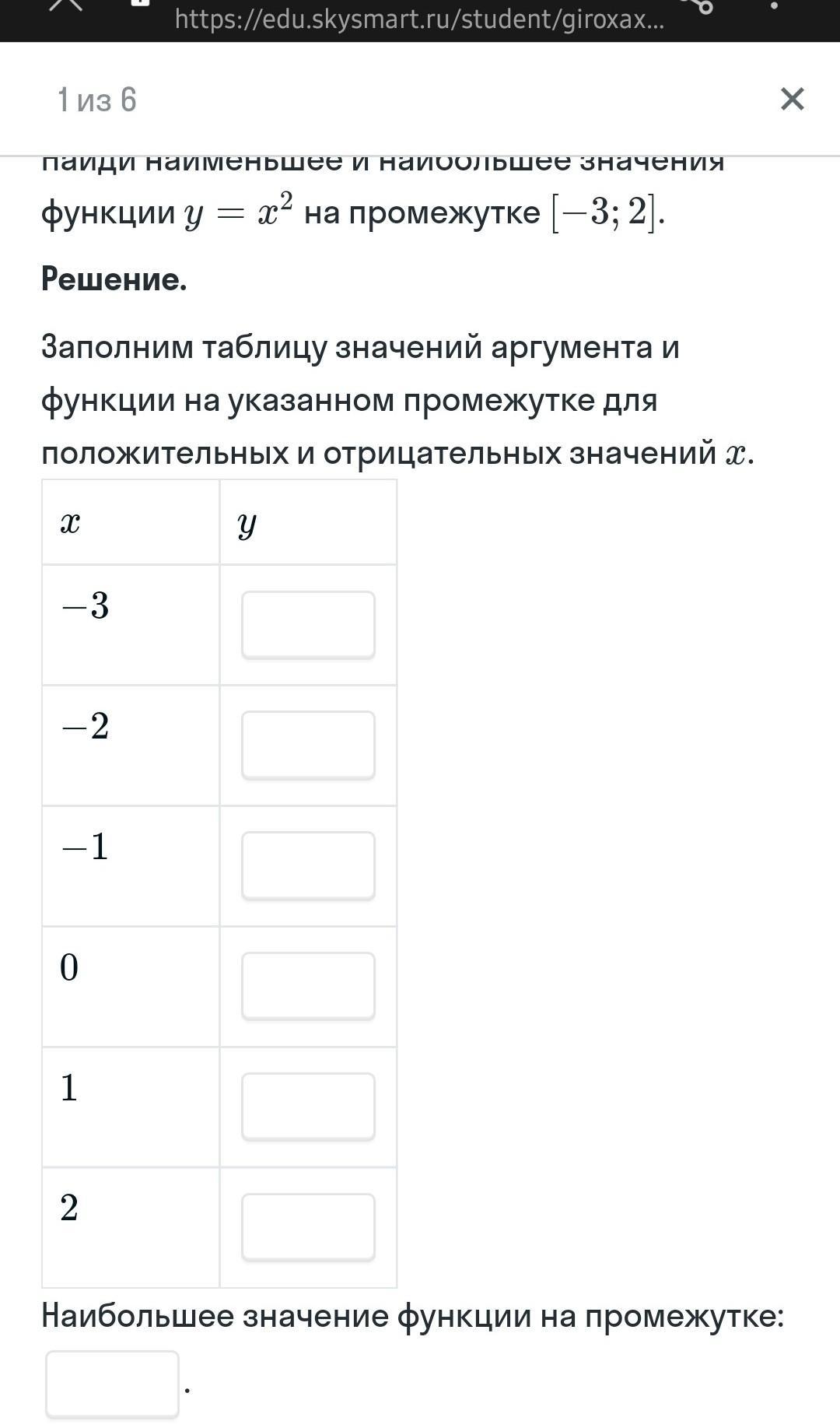Tap the 0 argument cell in table

(131, 986)
